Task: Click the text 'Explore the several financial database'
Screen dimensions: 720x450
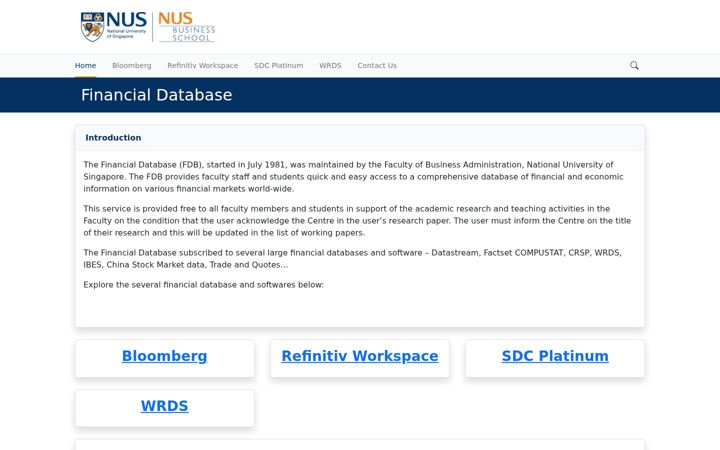Action: pyautogui.click(x=203, y=285)
